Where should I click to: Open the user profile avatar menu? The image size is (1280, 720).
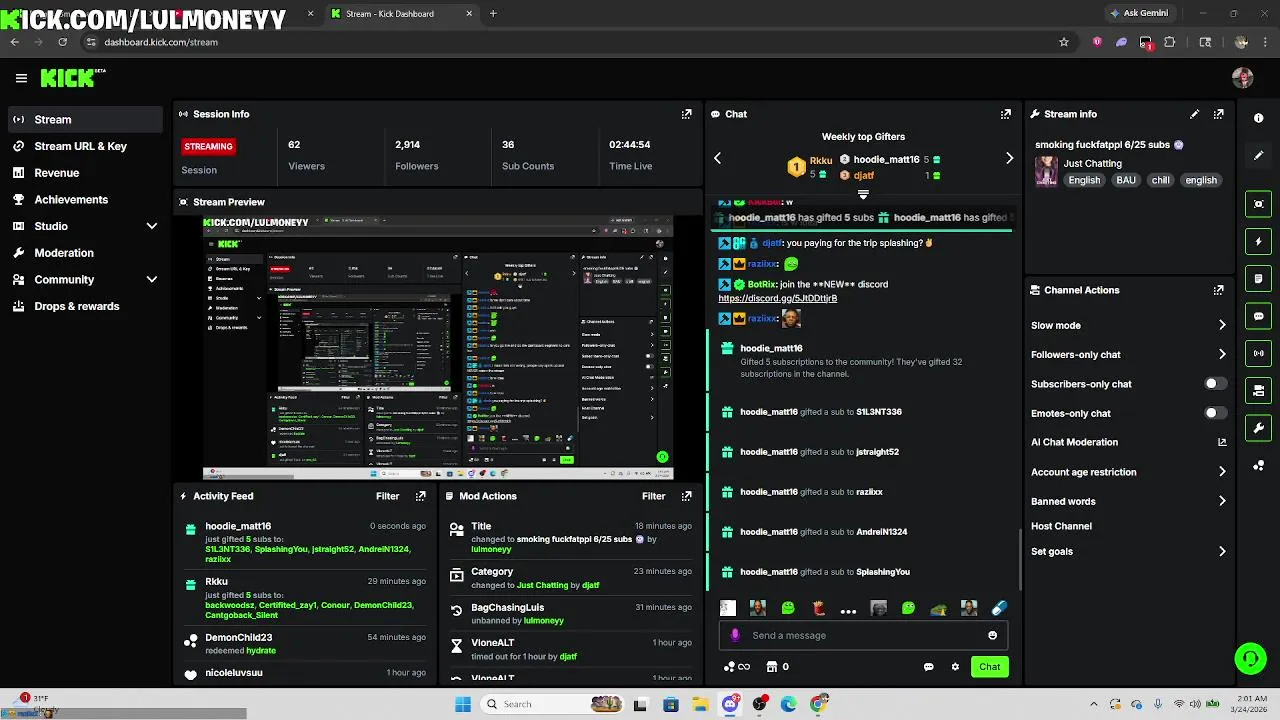pyautogui.click(x=1242, y=78)
